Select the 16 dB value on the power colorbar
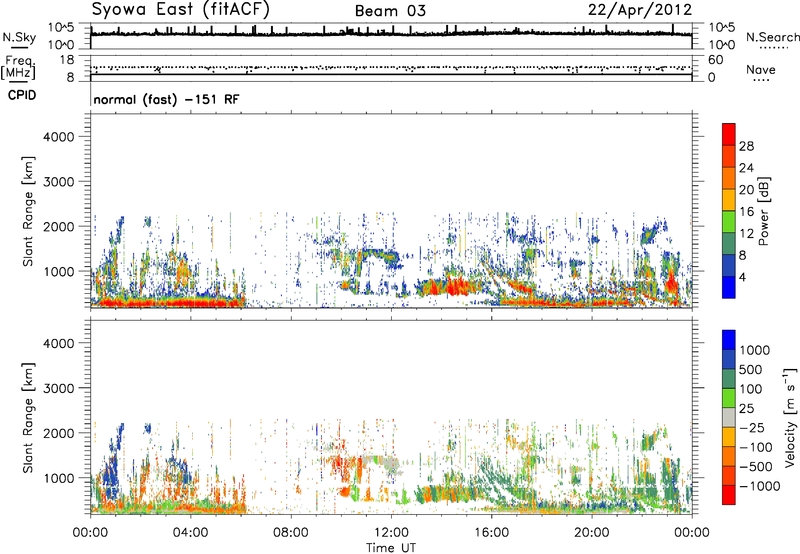800x554 pixels. tap(746, 212)
